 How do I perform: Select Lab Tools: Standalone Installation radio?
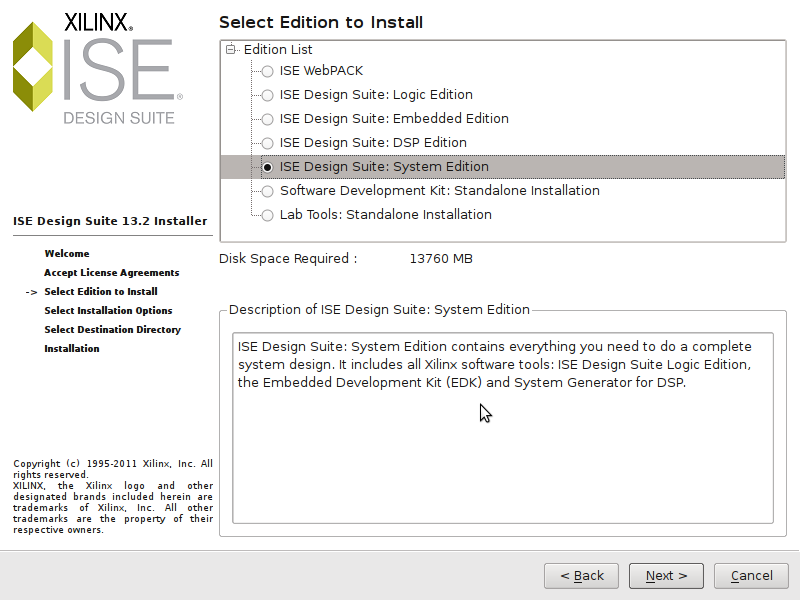[x=267, y=215]
